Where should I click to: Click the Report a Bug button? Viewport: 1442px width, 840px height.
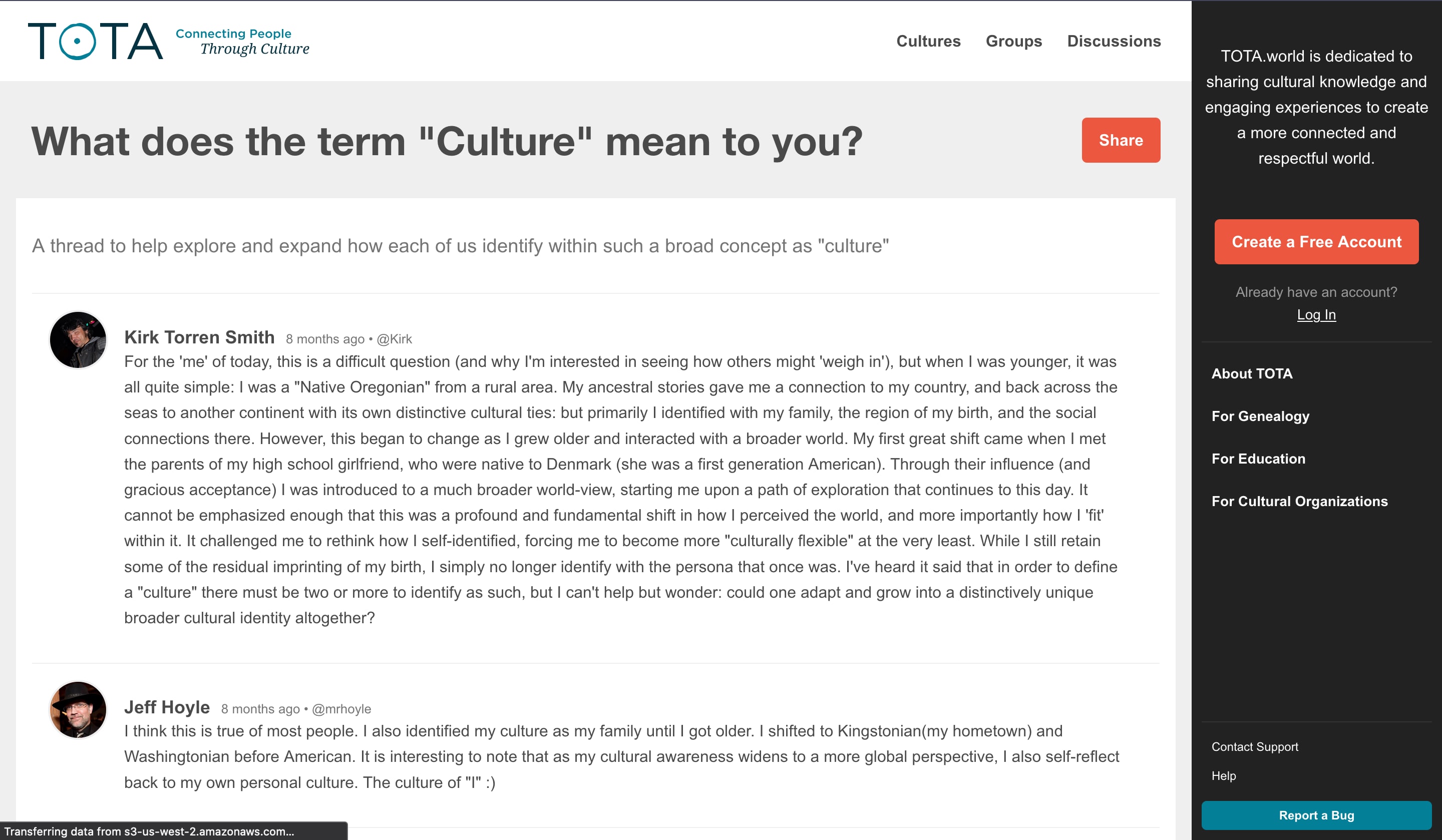point(1316,815)
